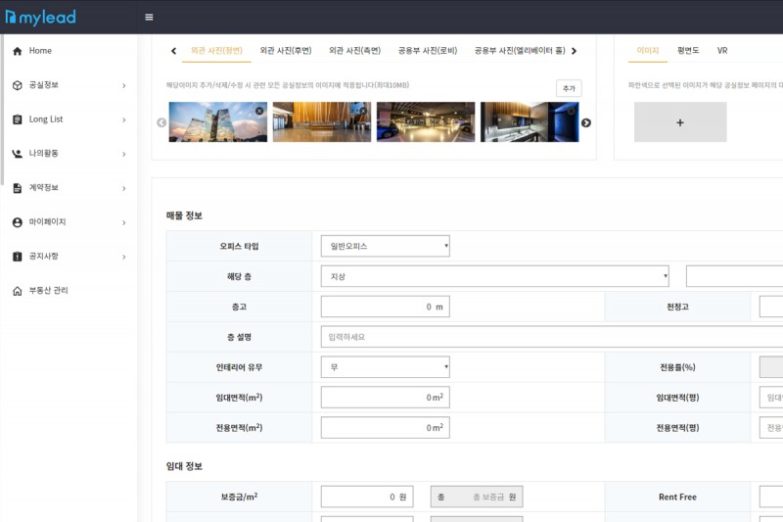The width and height of the screenshot is (783, 522).
Task: Click the plus box to add image
Action: coord(680,122)
